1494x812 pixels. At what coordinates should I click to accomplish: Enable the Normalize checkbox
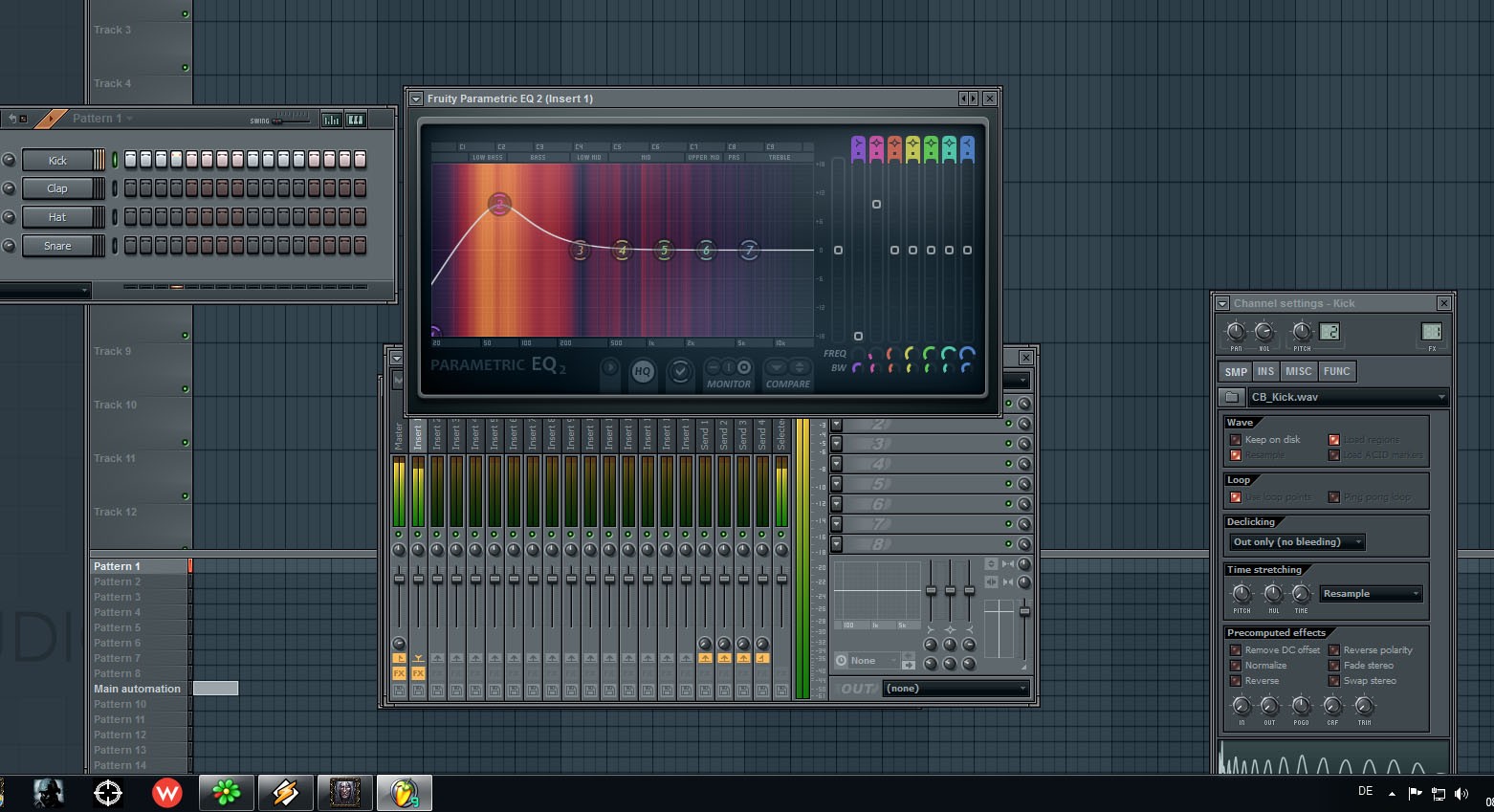click(1236, 666)
